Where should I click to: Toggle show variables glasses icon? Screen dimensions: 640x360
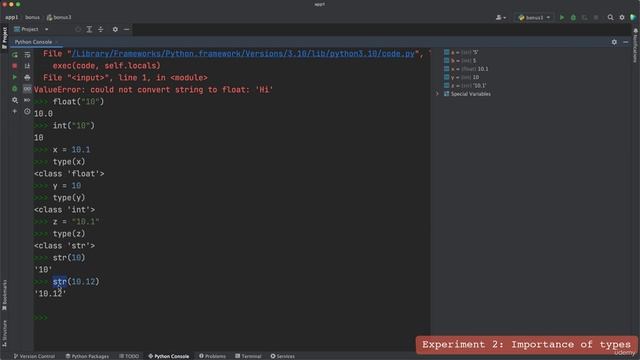[27, 89]
